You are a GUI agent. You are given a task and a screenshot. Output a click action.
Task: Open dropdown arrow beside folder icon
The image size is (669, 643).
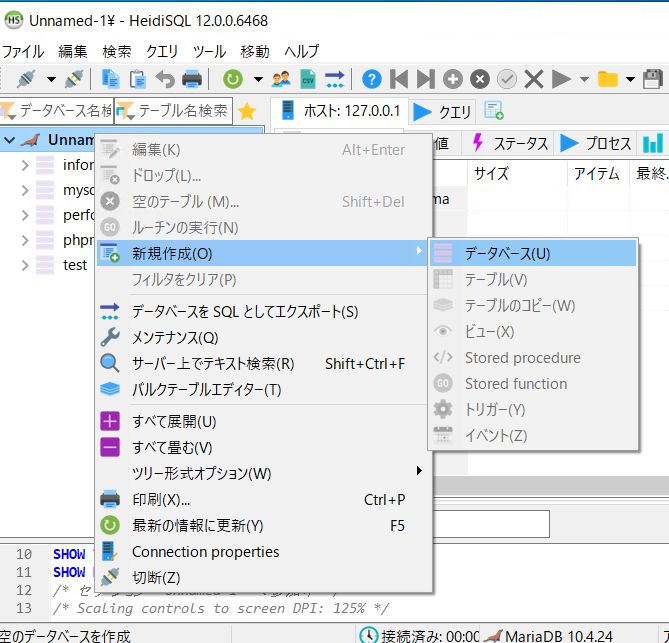tap(630, 79)
